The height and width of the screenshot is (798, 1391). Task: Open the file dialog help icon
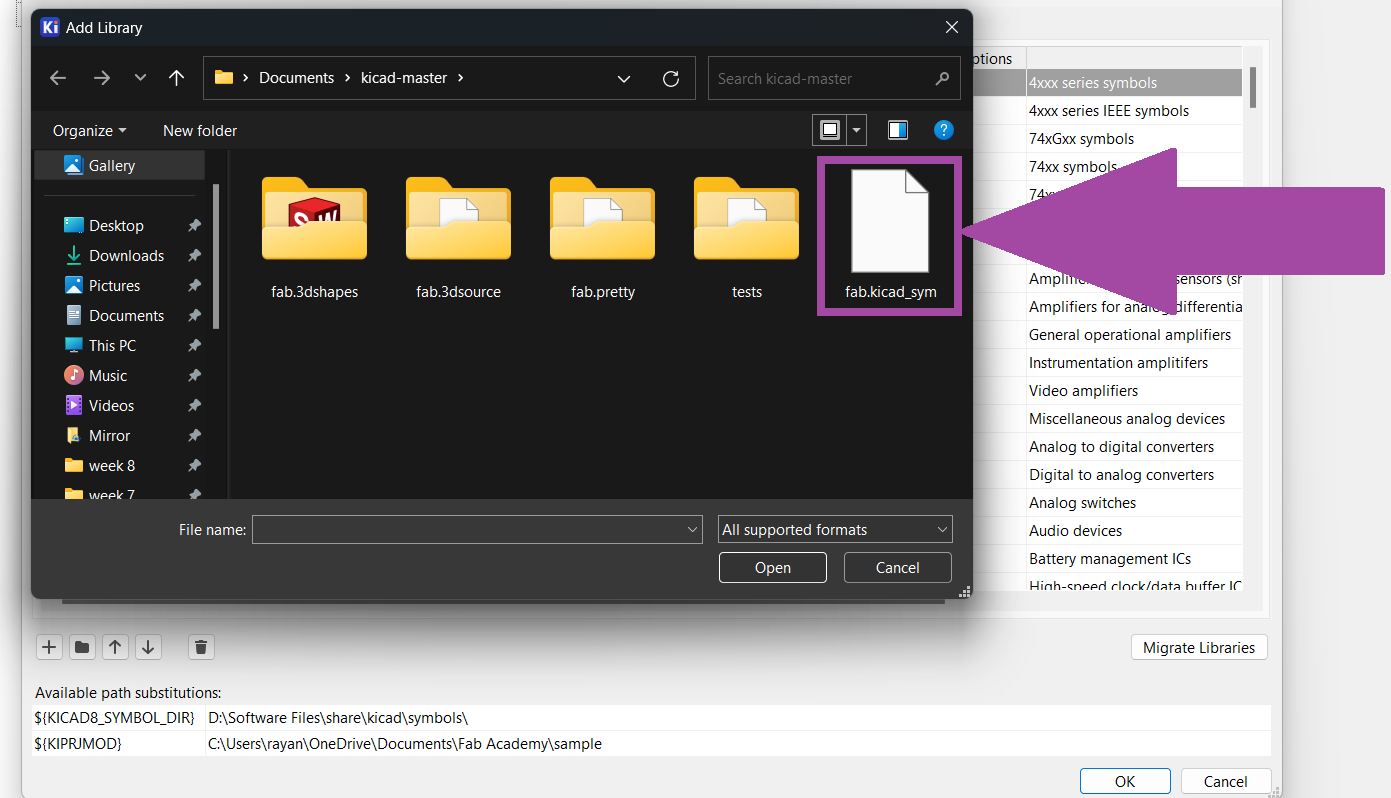[943, 130]
